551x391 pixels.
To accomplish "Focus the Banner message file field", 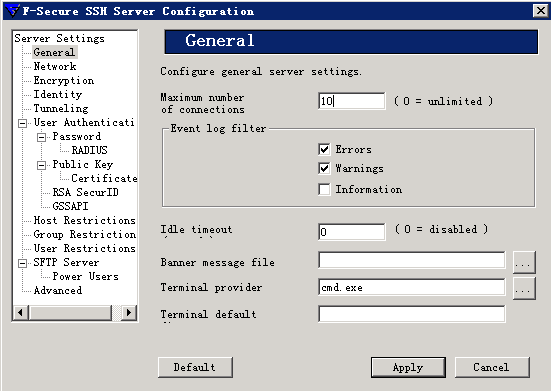I will click(412, 260).
